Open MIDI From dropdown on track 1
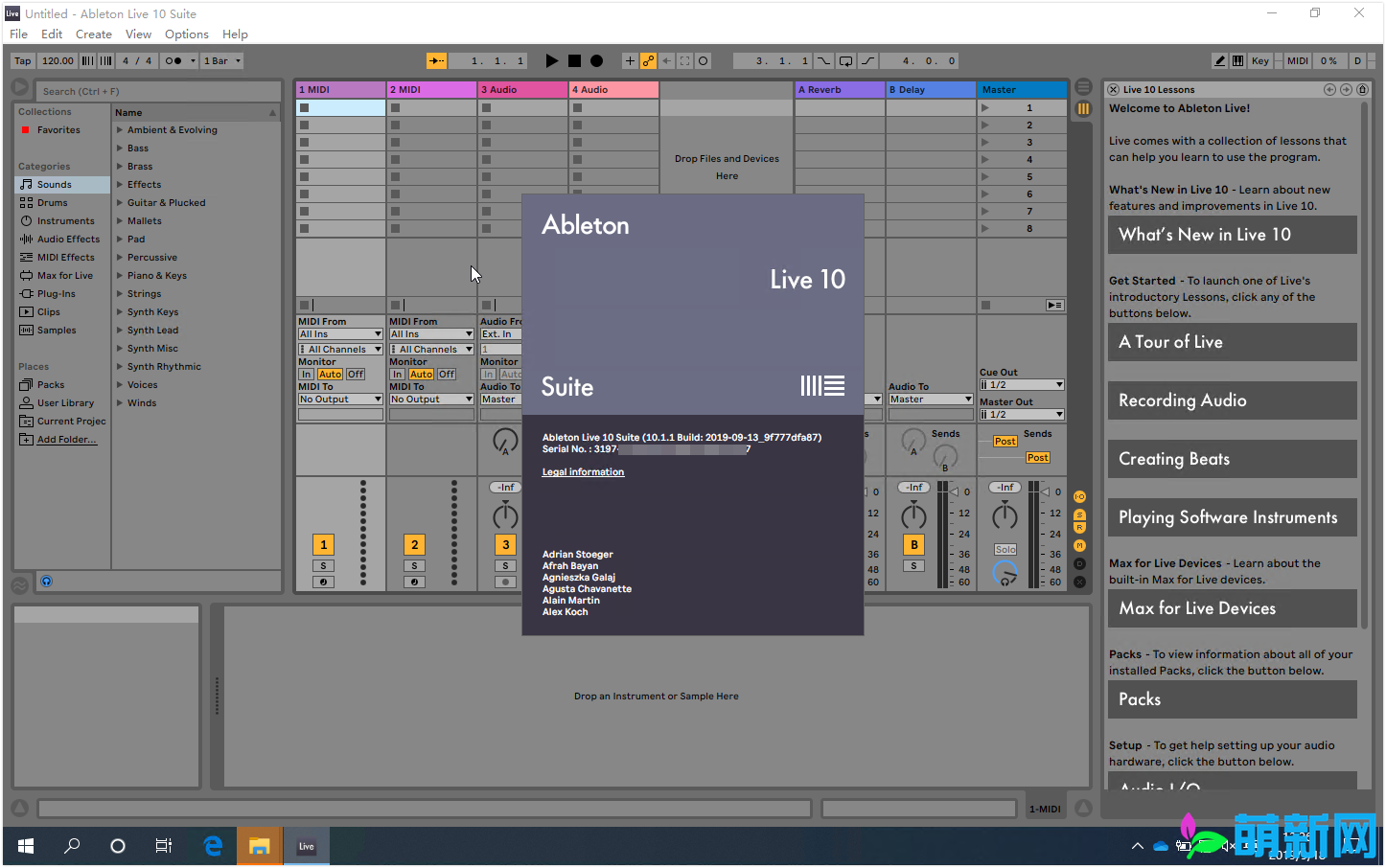Image resolution: width=1386 pixels, height=868 pixels. point(340,333)
